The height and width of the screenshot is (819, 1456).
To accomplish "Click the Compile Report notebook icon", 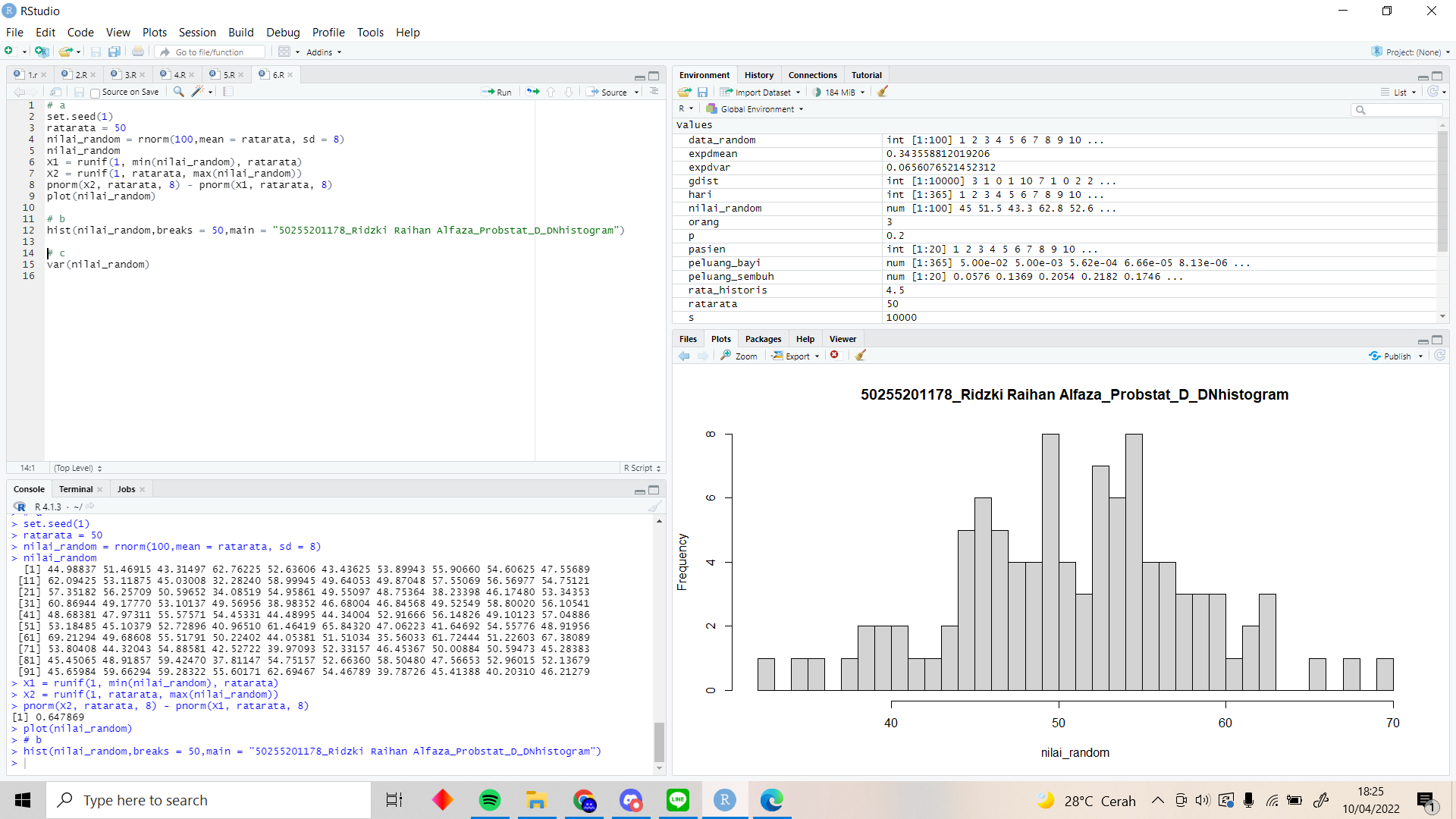I will [228, 92].
